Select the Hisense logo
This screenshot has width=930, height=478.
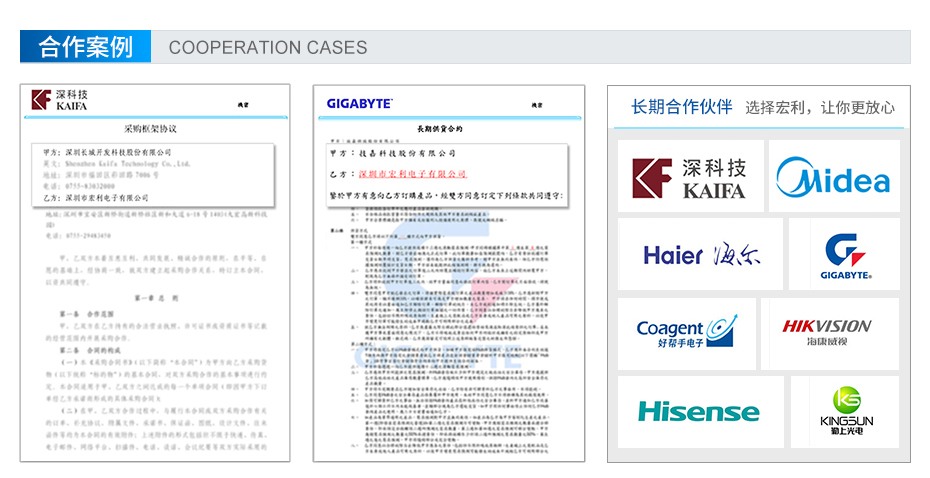(700, 412)
